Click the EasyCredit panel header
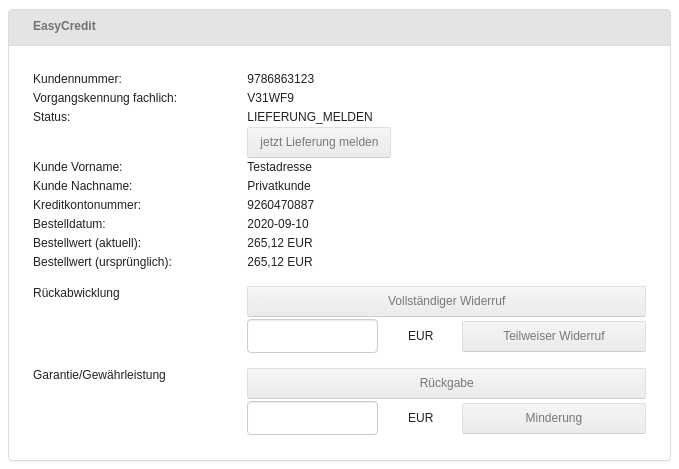Viewport: 679px width, 469px height. pos(339,27)
